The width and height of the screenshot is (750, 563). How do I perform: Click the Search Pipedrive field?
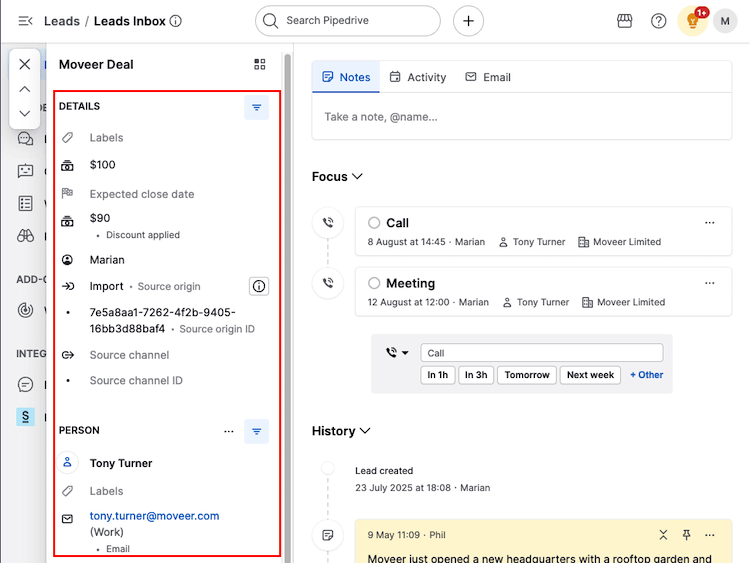click(348, 21)
